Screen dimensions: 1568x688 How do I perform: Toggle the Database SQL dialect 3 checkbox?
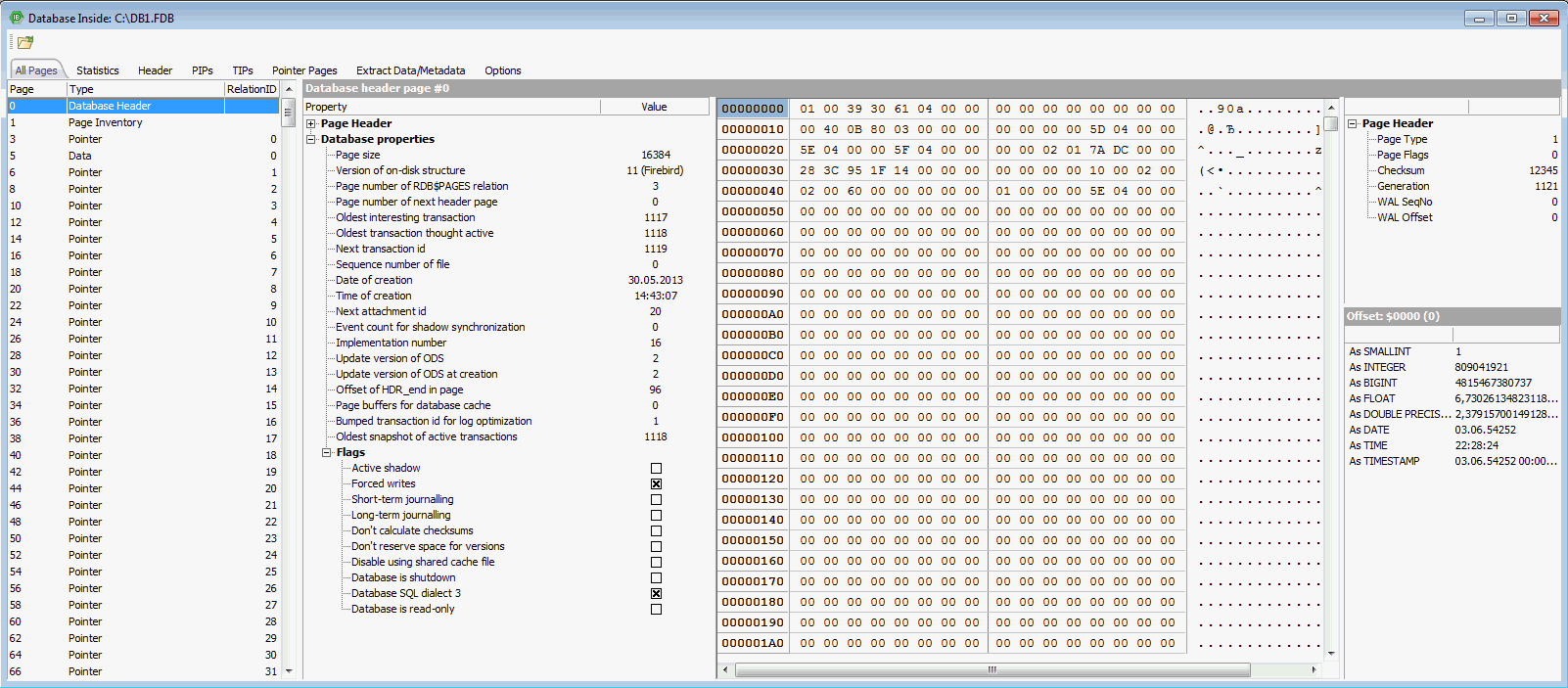click(656, 593)
